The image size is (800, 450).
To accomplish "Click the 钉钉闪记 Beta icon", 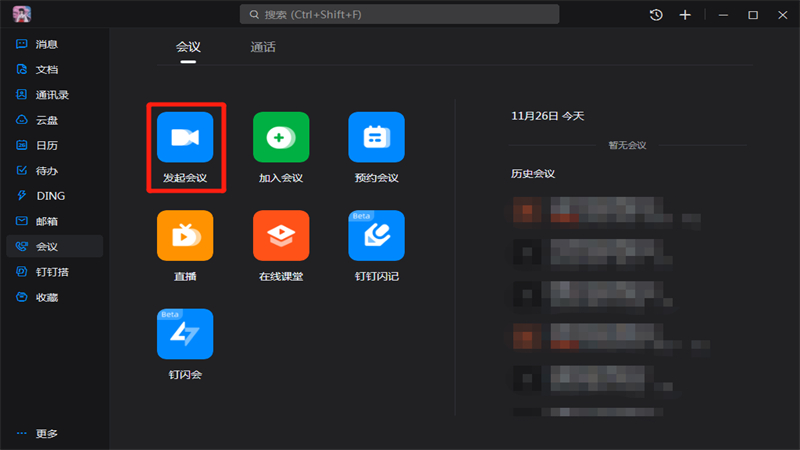I will (377, 236).
